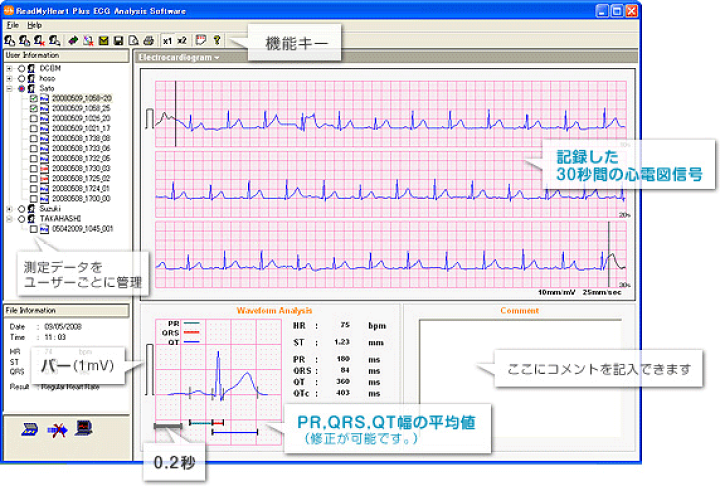Check the 20080508_1738_08 record checkbox
This screenshot has height=486, width=720.
34,139
